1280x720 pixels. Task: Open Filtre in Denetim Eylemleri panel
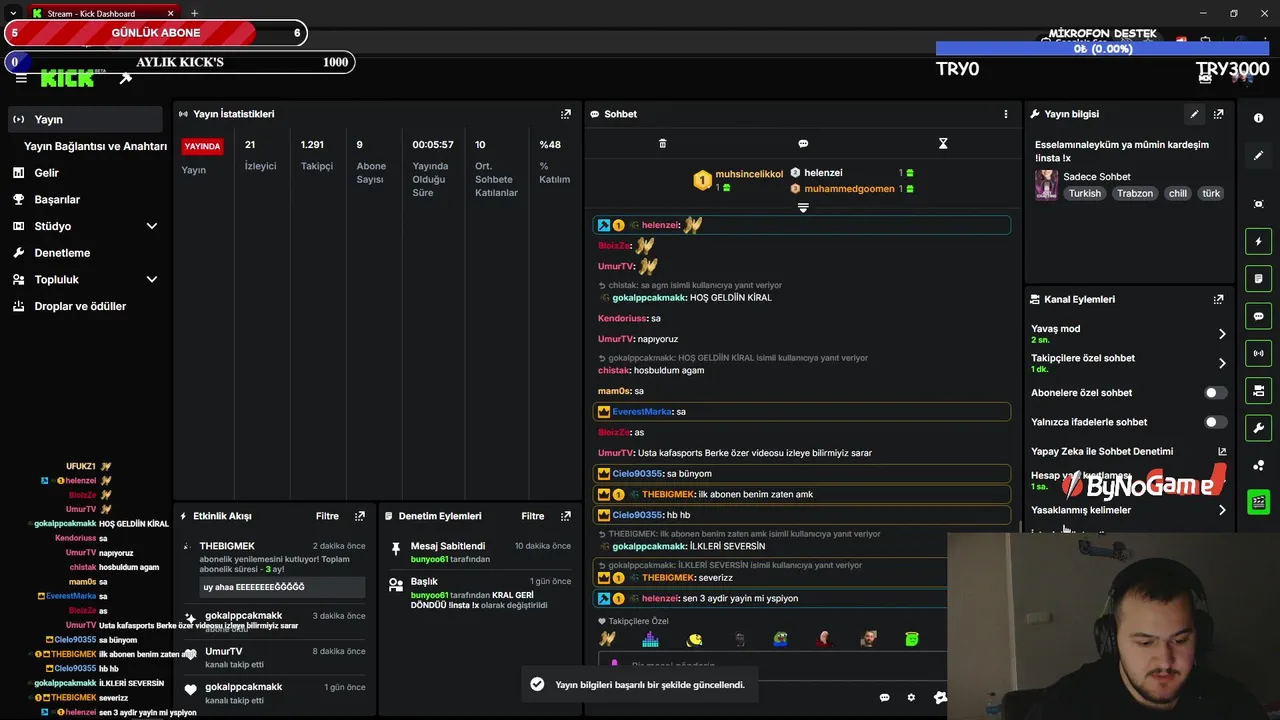533,516
